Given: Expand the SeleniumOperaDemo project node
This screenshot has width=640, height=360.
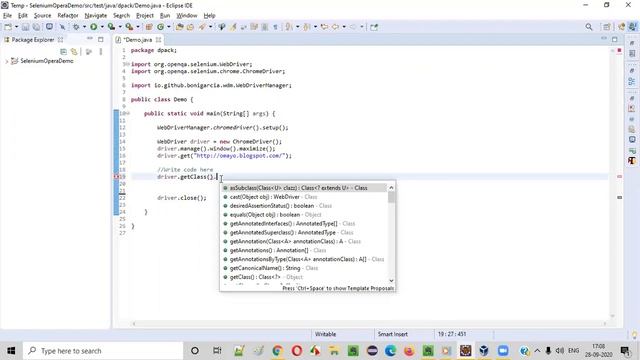Looking at the screenshot, I should pos(7,61).
